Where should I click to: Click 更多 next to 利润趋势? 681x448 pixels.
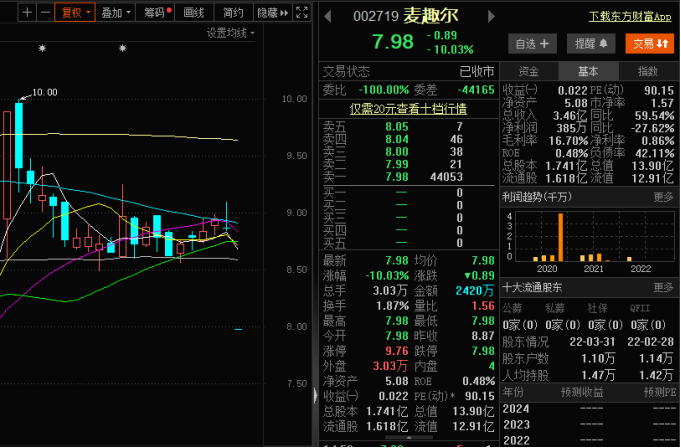click(x=664, y=198)
